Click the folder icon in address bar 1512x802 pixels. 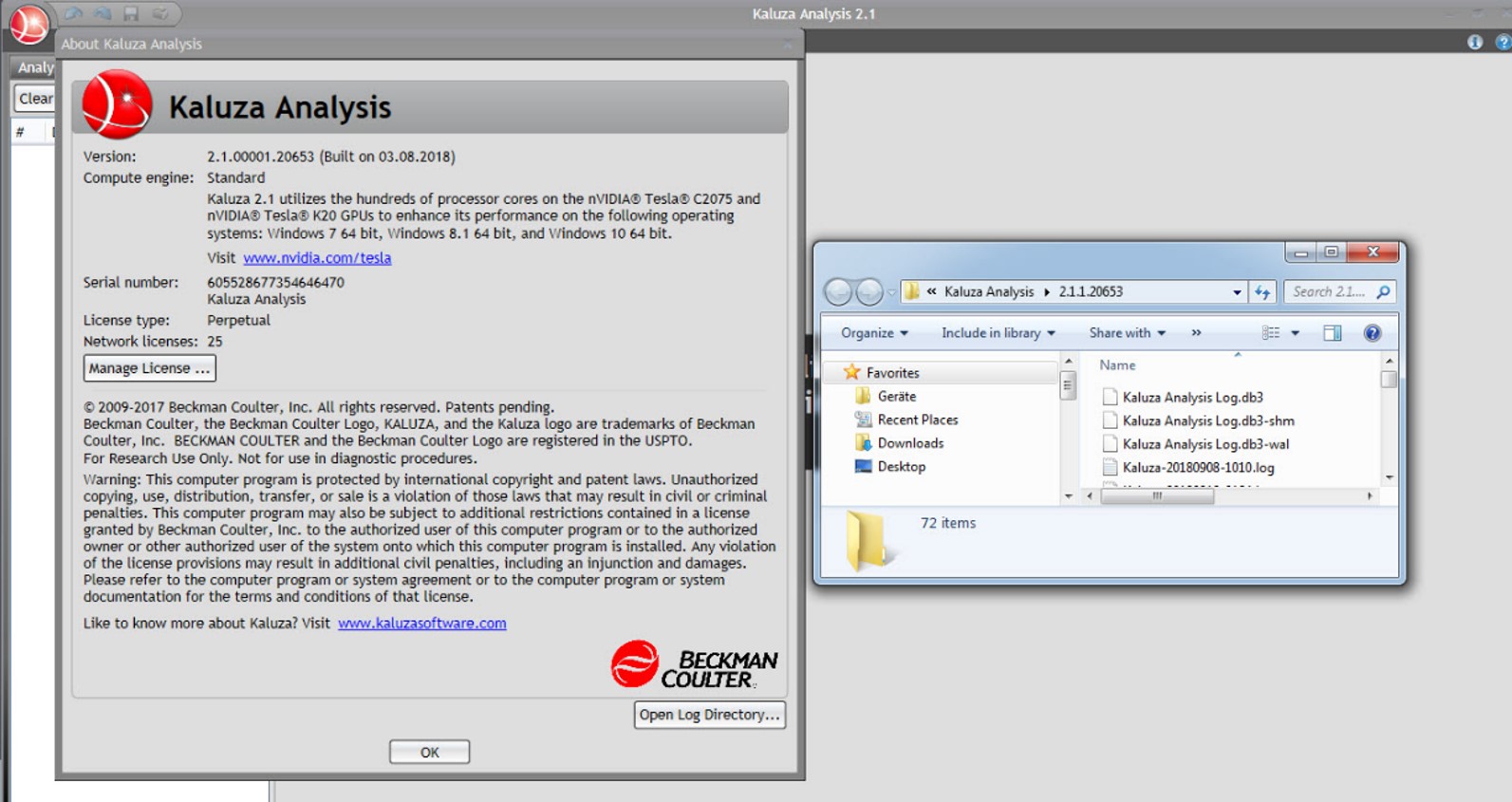tap(911, 291)
